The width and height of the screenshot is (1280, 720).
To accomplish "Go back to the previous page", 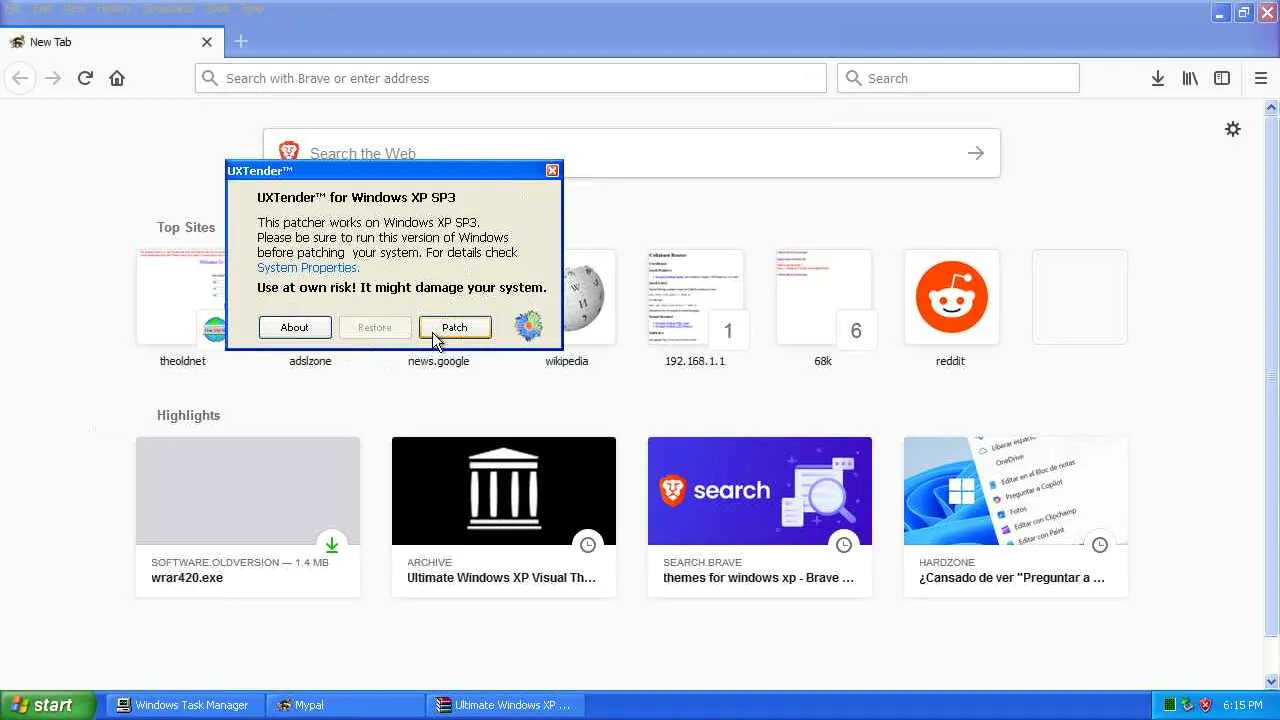I will 20,78.
